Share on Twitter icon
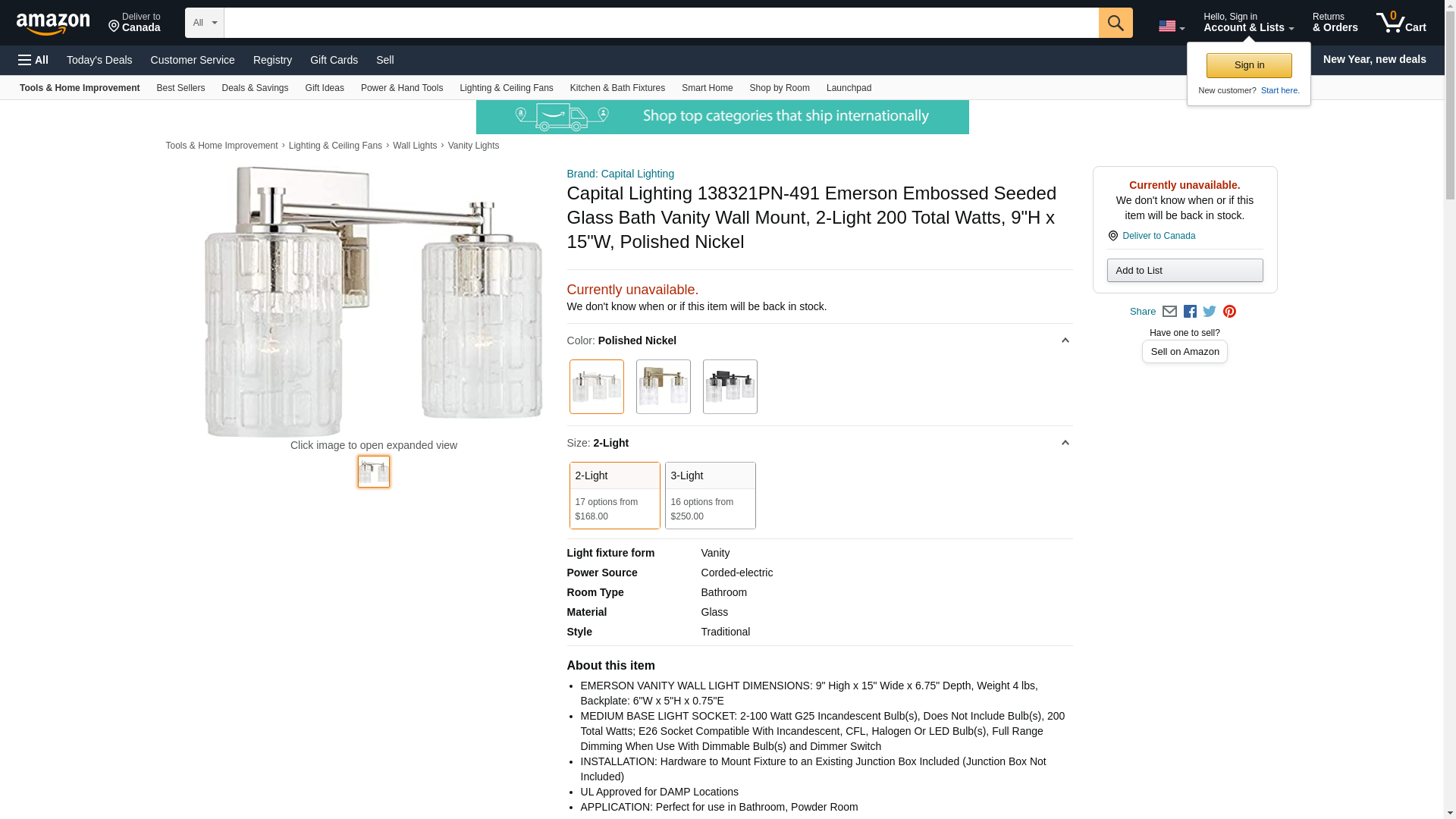Screen dimensions: 1456x819 [1210, 312]
